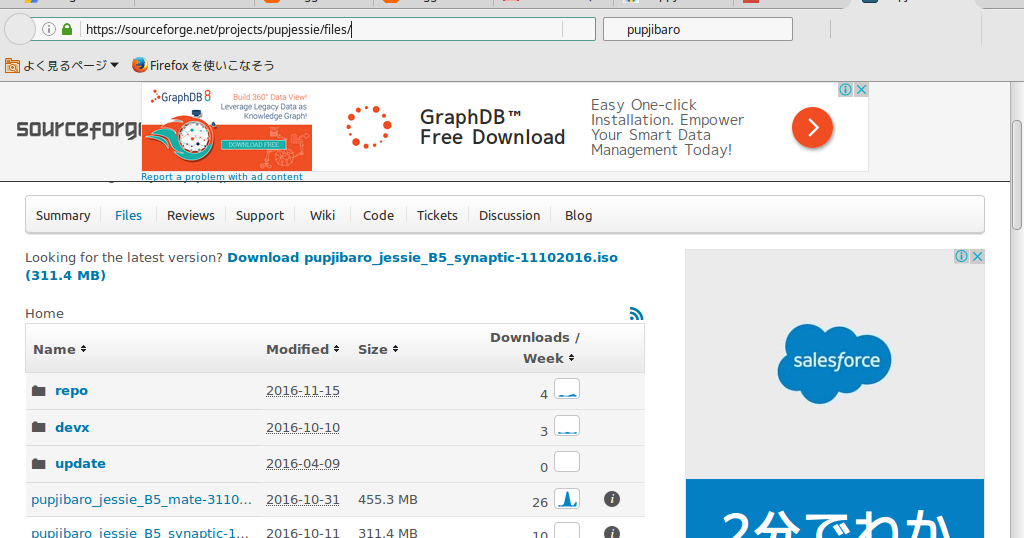The image size is (1024, 538).
Task: Click the Firefox logo bookmark icon
Action: (x=139, y=65)
